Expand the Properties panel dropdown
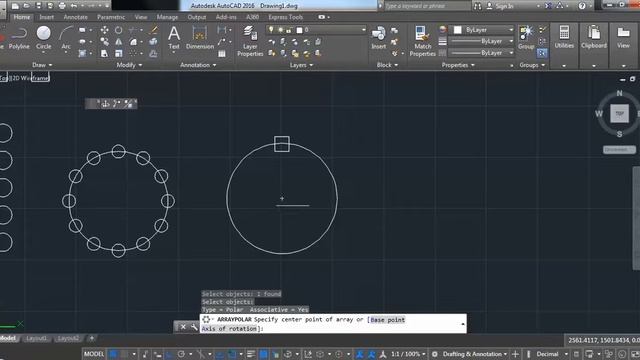This screenshot has height=360, width=640. click(458, 65)
